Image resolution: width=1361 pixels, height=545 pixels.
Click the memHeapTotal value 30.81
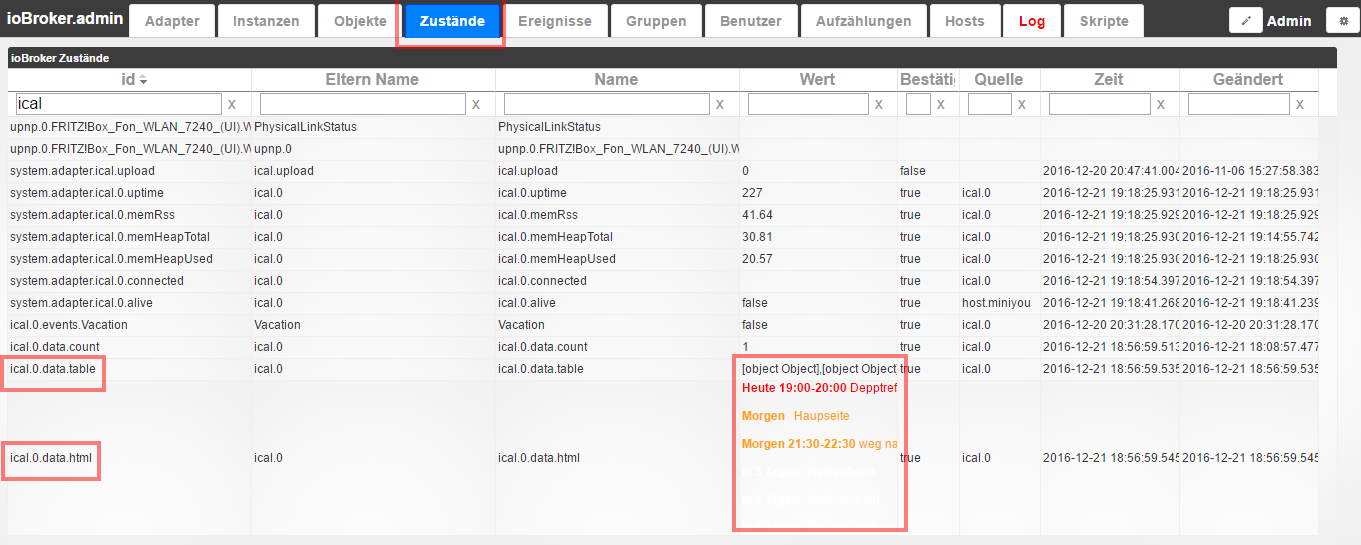coord(757,237)
